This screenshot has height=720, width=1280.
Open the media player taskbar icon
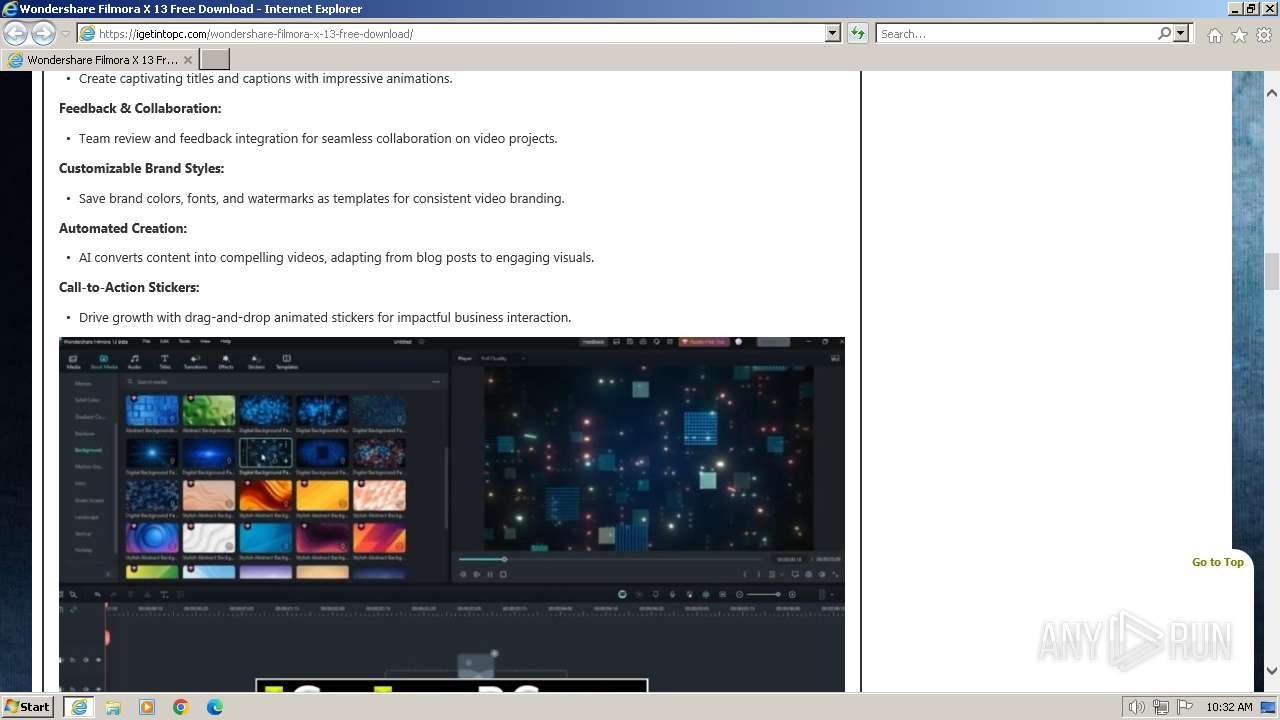coord(147,707)
